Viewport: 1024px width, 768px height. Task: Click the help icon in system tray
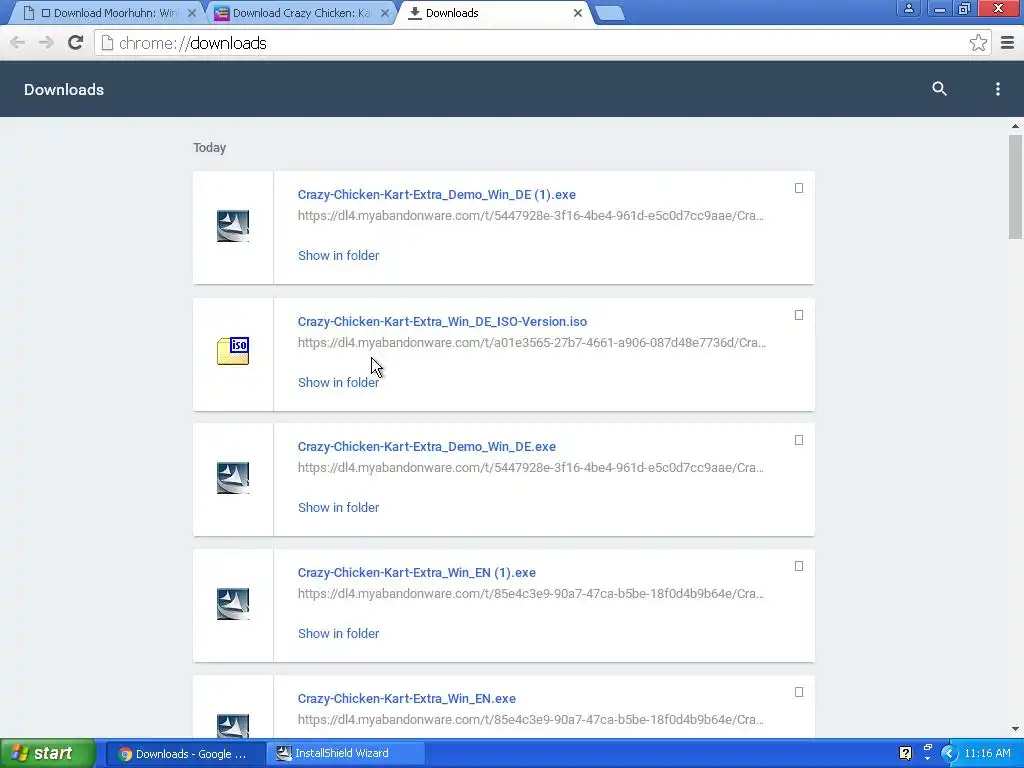coord(905,754)
